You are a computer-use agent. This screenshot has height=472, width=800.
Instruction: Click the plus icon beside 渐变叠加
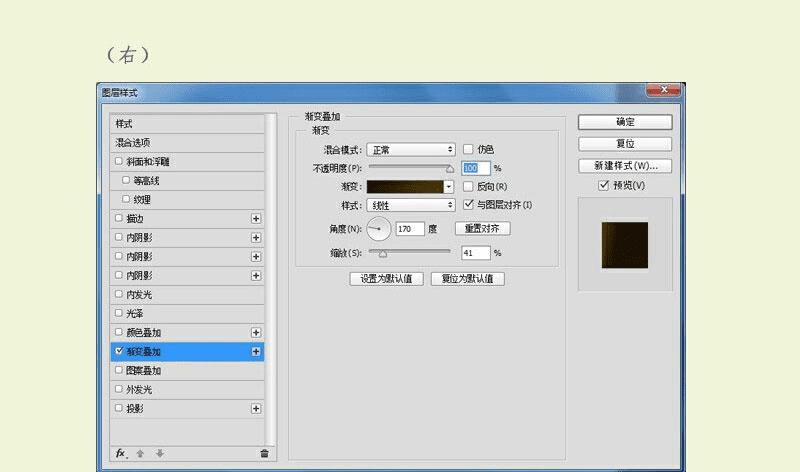click(256, 352)
